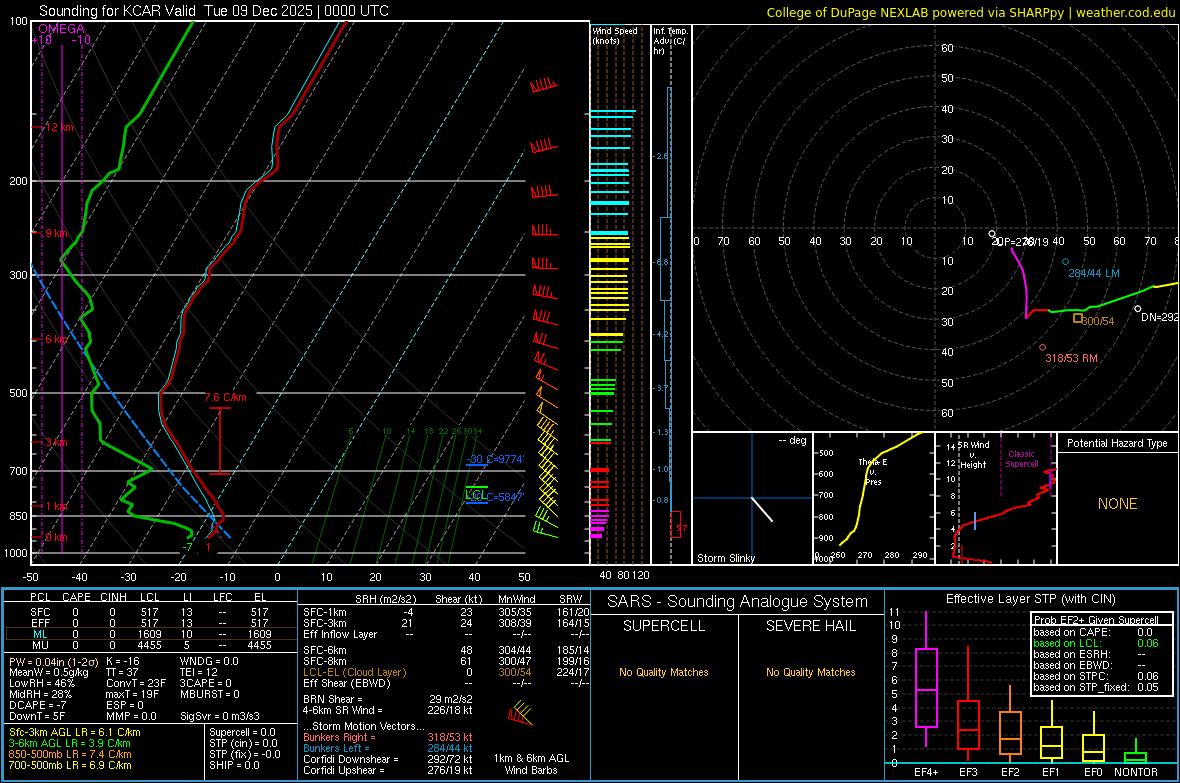Click the NONTOR axis label

pos(1136,772)
